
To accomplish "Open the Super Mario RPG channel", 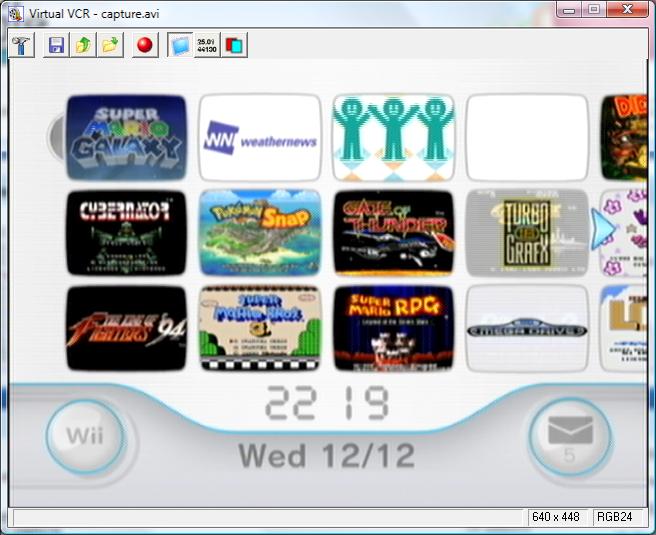I will tap(393, 328).
